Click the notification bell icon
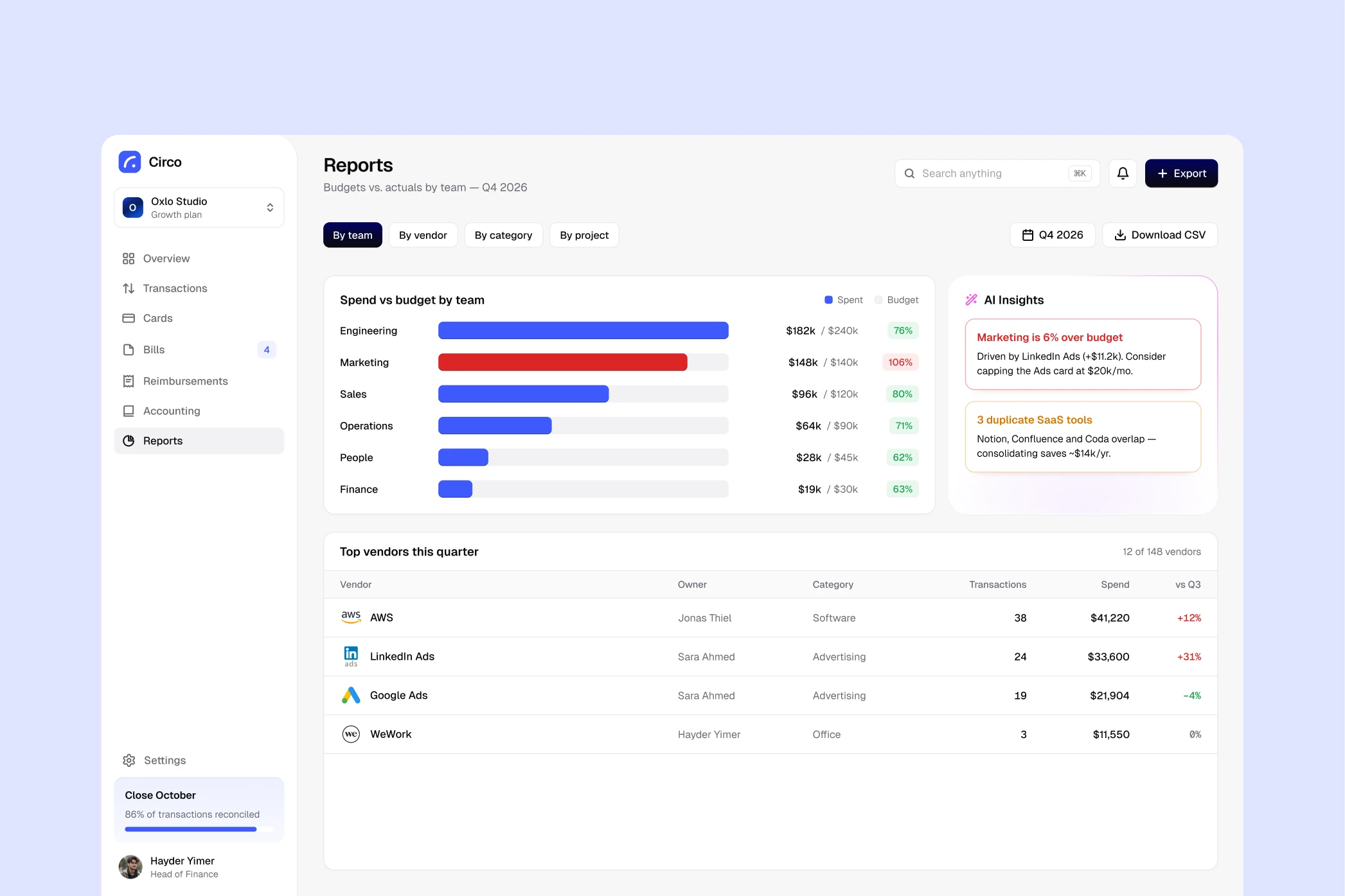This screenshot has height=896, width=1345. click(x=1123, y=173)
